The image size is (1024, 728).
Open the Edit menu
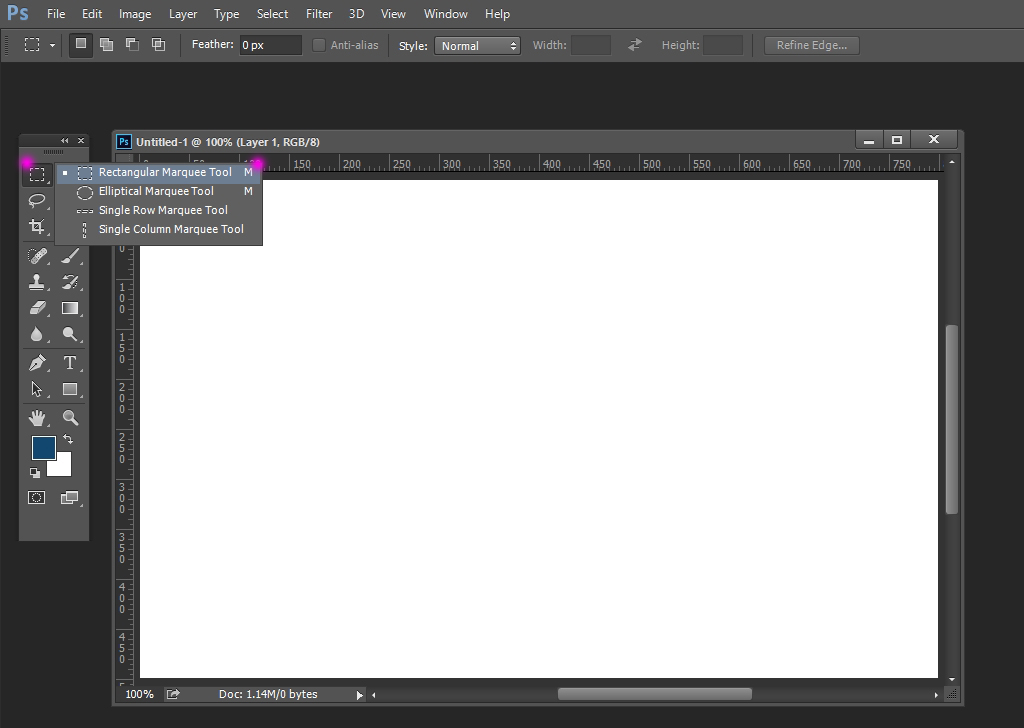(92, 14)
